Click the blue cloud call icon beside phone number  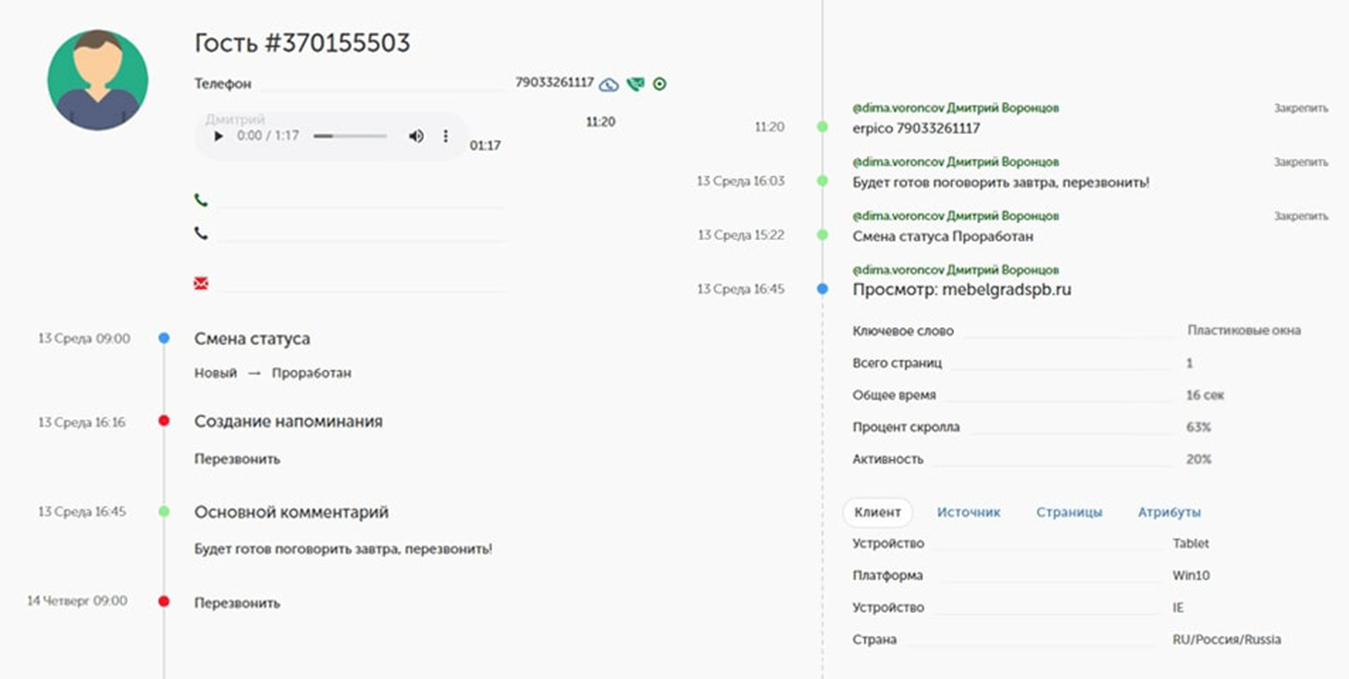coord(608,85)
